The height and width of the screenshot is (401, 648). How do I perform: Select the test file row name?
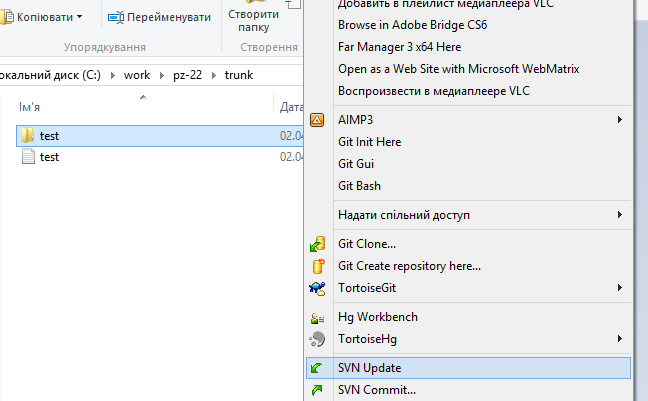[49, 157]
